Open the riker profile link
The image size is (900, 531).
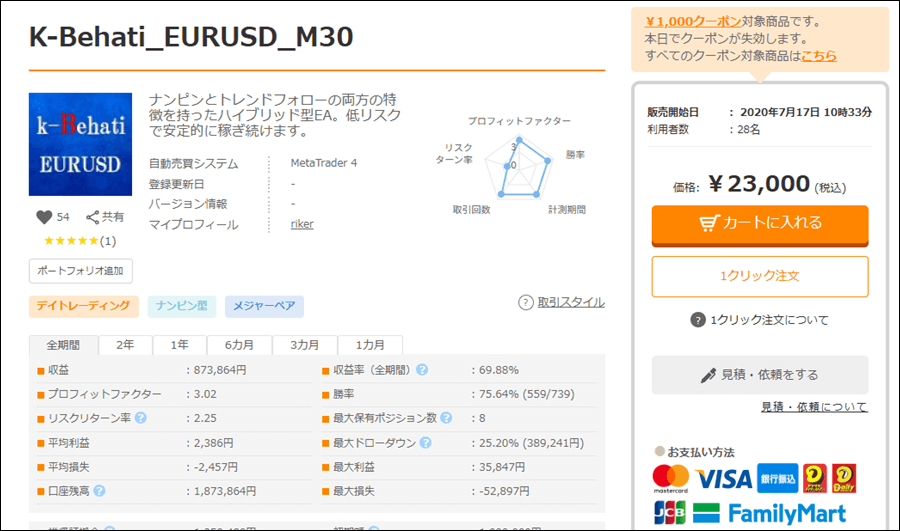301,224
